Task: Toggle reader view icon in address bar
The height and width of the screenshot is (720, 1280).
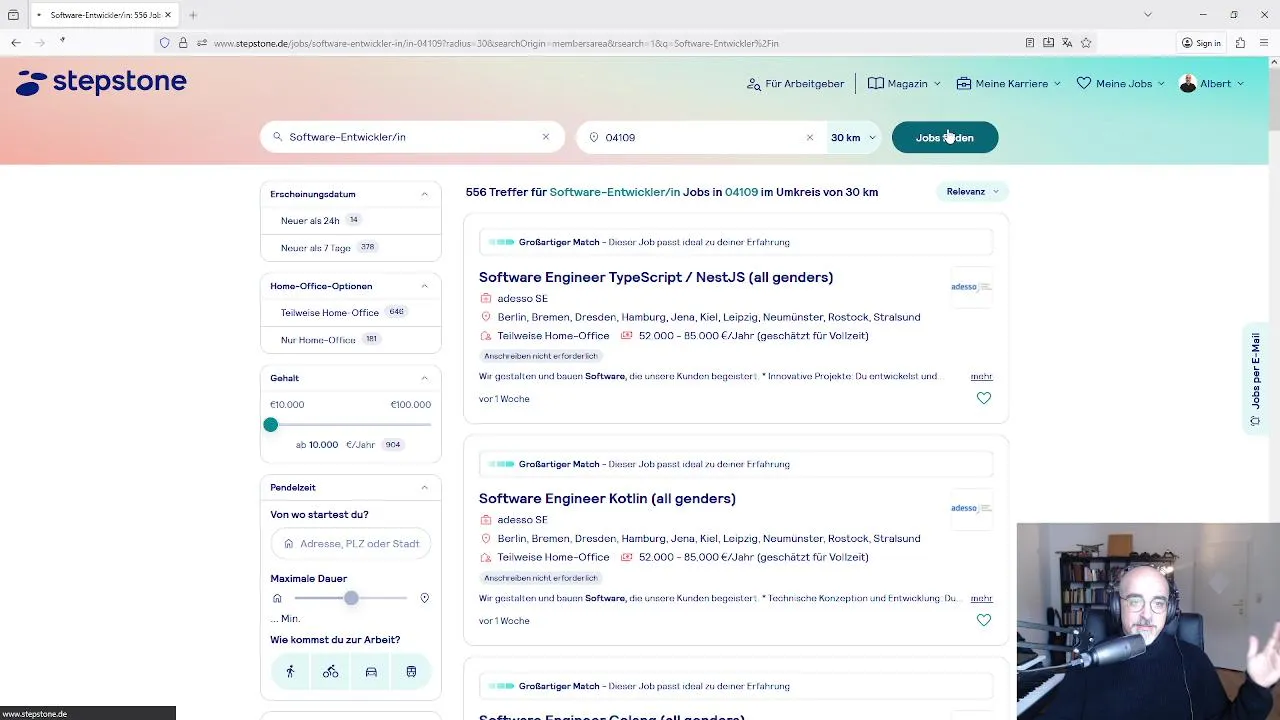Action: pos(1030,43)
